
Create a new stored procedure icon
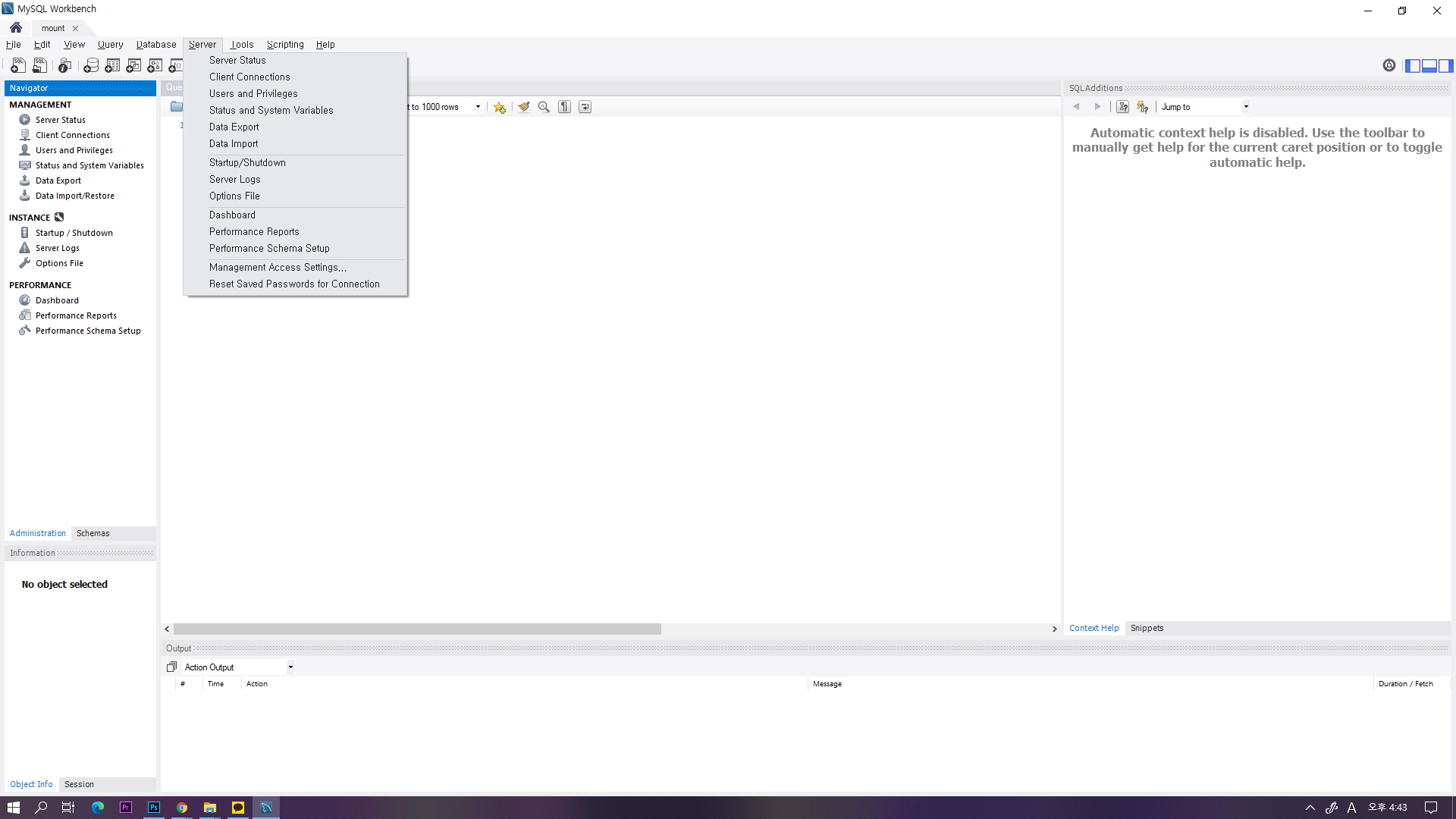click(x=155, y=66)
